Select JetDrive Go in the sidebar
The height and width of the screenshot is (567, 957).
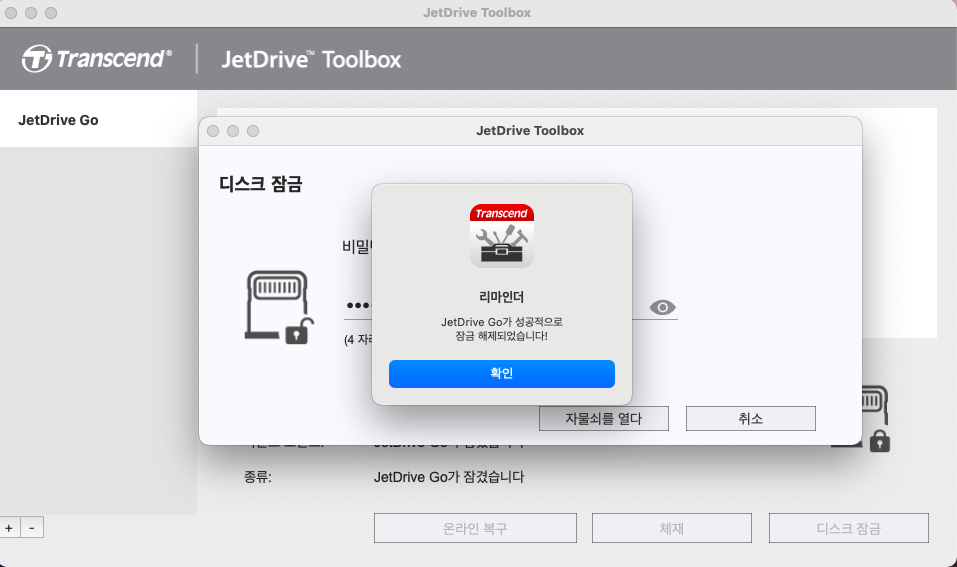tap(98, 120)
